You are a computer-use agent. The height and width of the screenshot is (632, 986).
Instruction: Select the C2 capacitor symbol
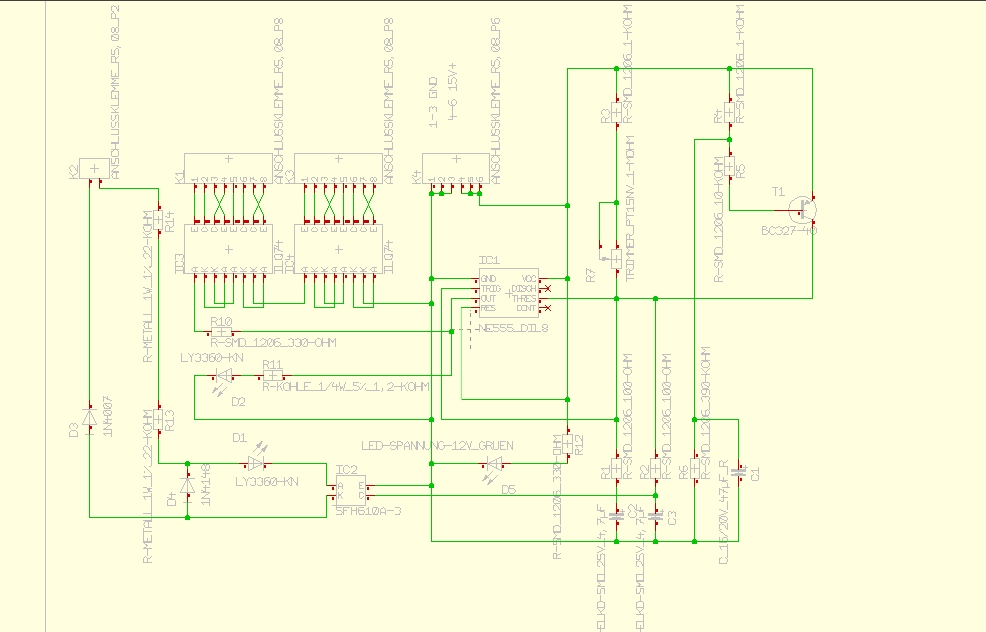click(x=617, y=516)
